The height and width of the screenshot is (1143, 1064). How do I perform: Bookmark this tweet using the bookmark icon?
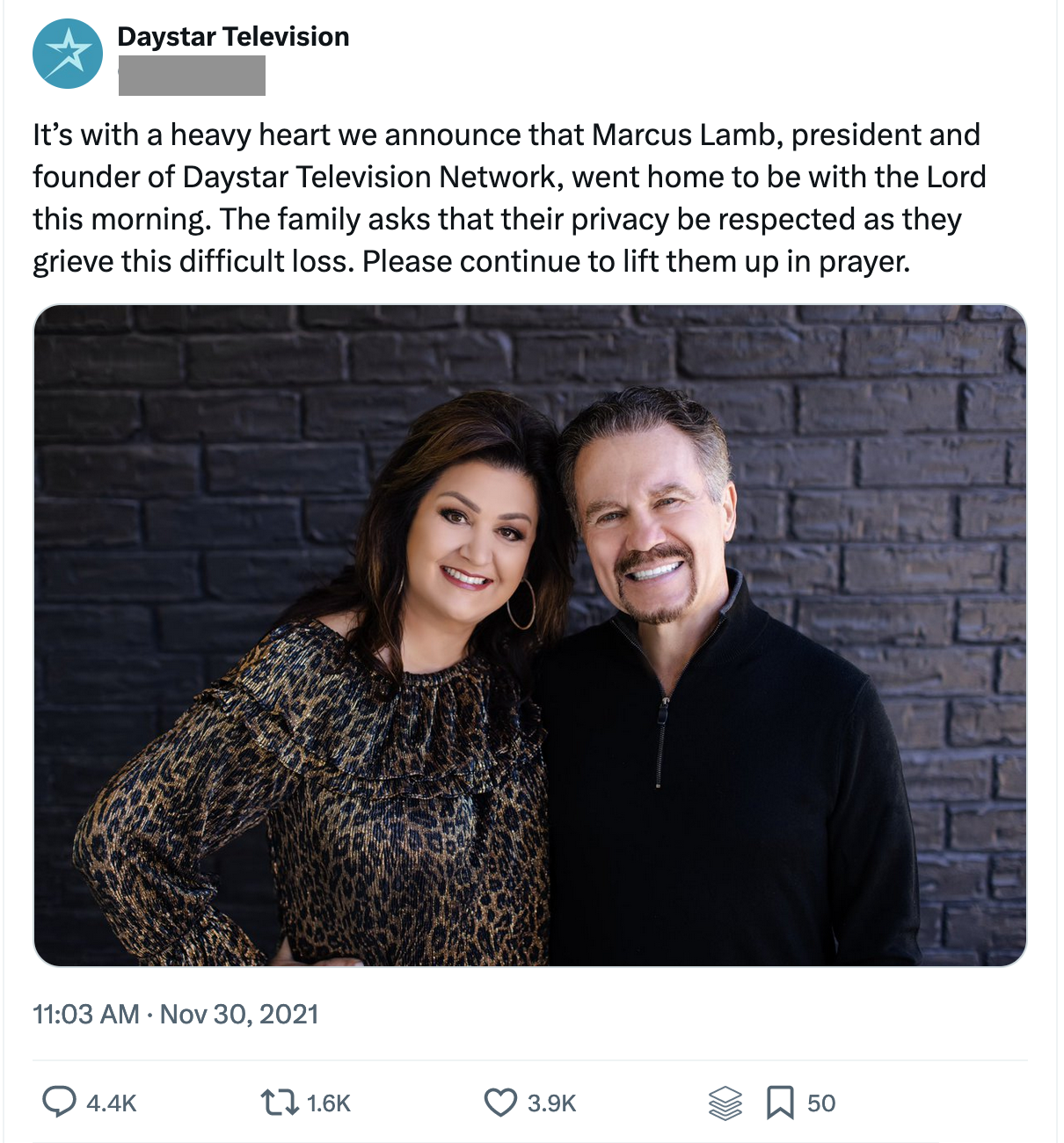point(779,1103)
